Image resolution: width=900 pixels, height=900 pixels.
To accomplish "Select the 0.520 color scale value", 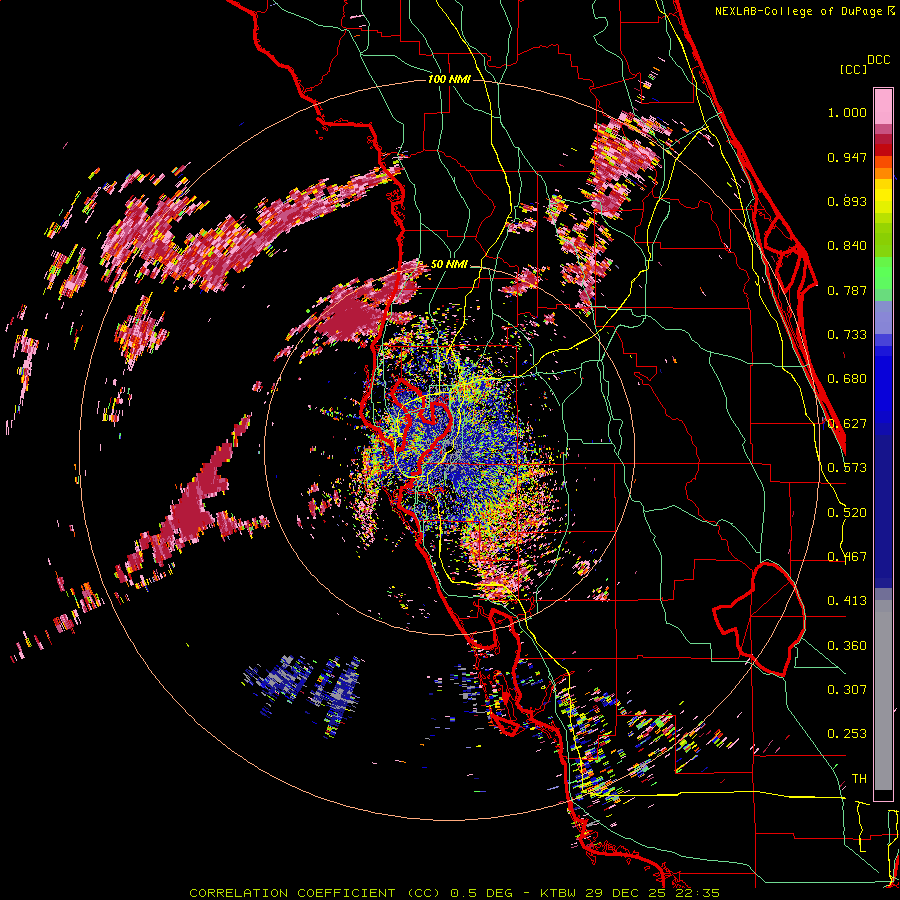I will coord(847,513).
